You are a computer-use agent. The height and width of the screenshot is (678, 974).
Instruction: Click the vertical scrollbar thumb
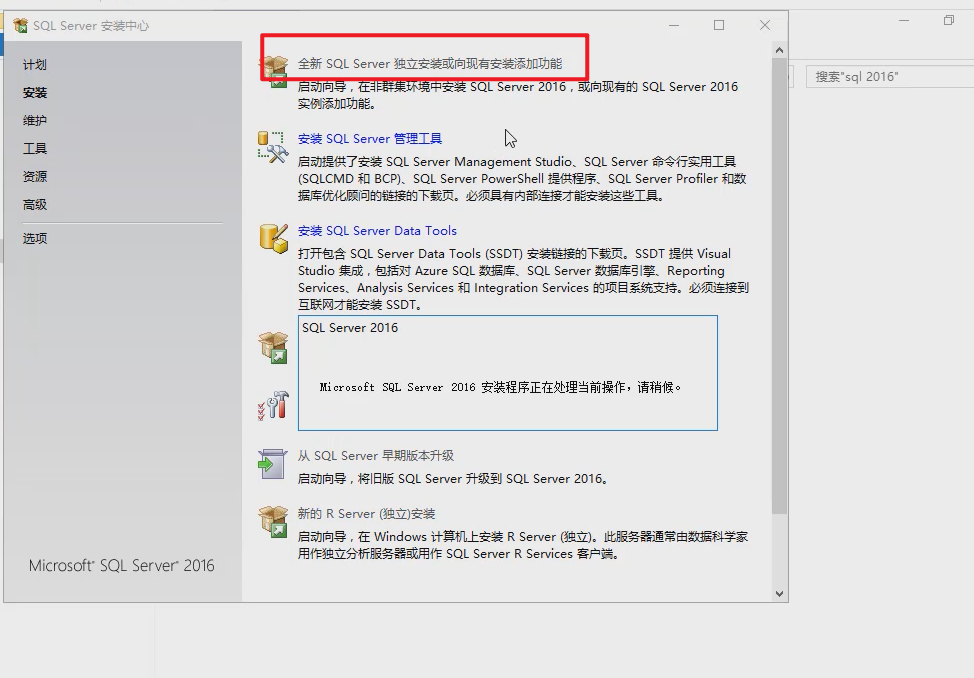[x=780, y=286]
